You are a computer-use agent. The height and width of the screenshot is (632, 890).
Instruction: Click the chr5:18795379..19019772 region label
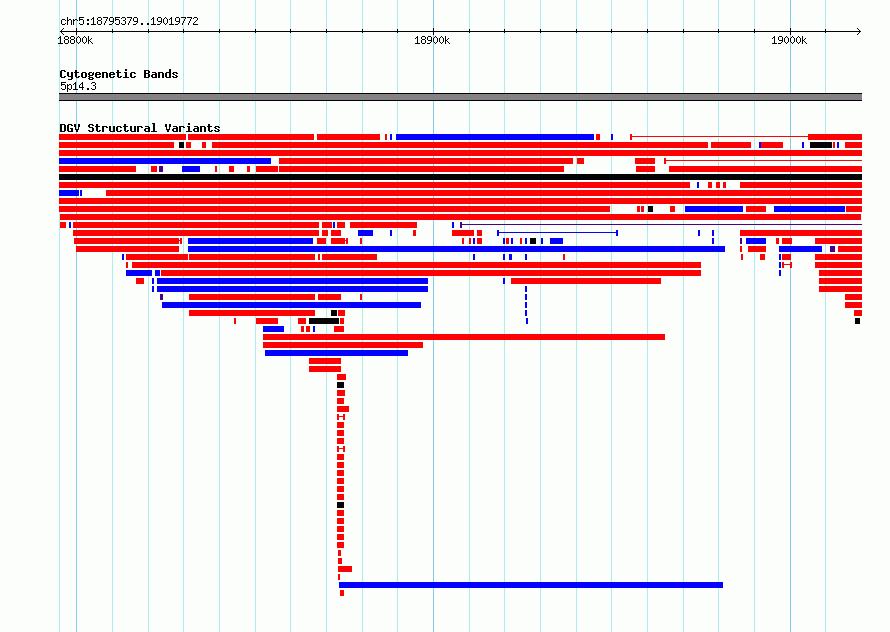129,22
